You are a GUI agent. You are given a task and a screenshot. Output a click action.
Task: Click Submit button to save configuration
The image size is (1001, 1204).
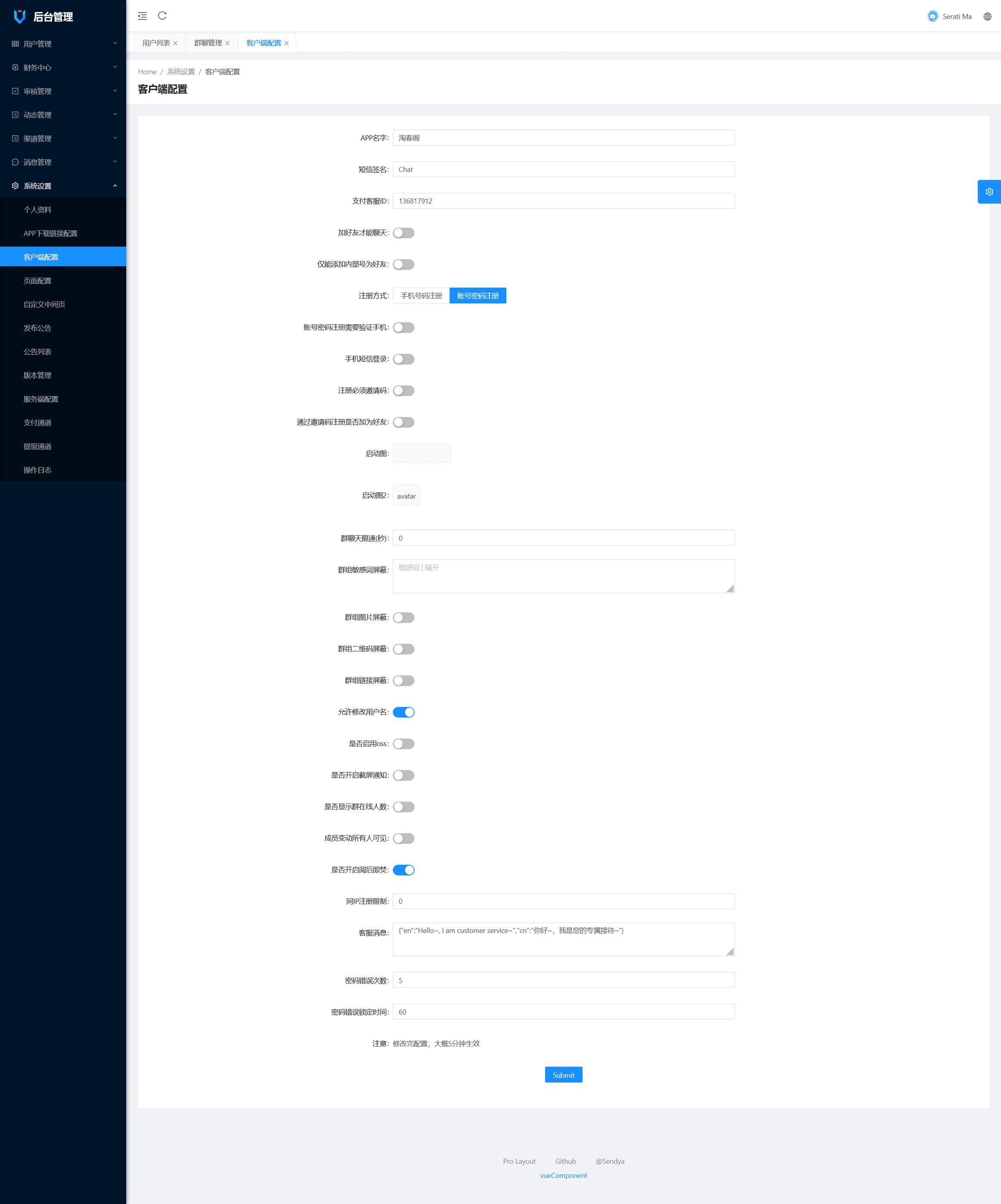coord(563,1075)
